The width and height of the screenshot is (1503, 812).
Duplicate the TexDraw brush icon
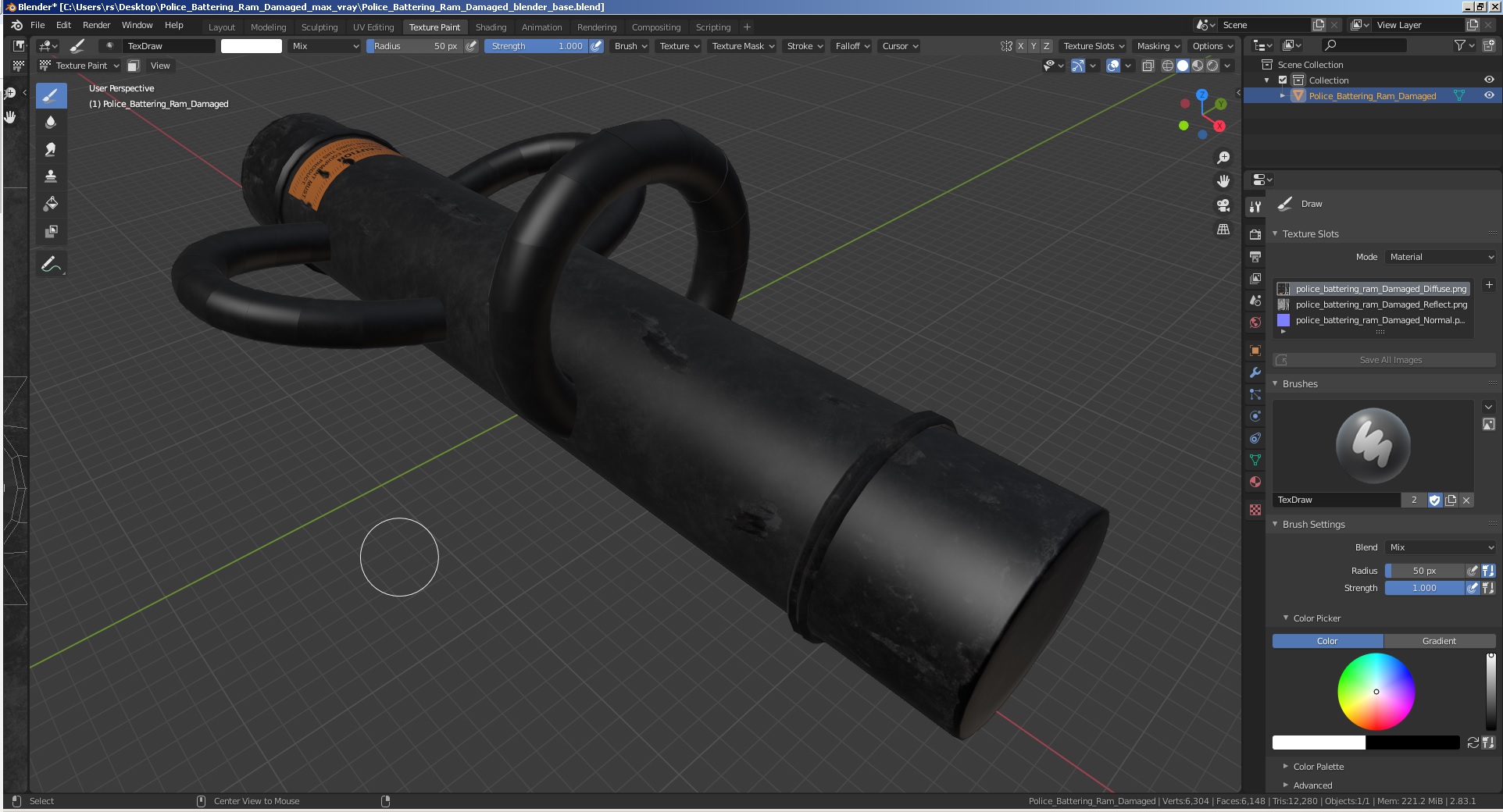click(1451, 500)
